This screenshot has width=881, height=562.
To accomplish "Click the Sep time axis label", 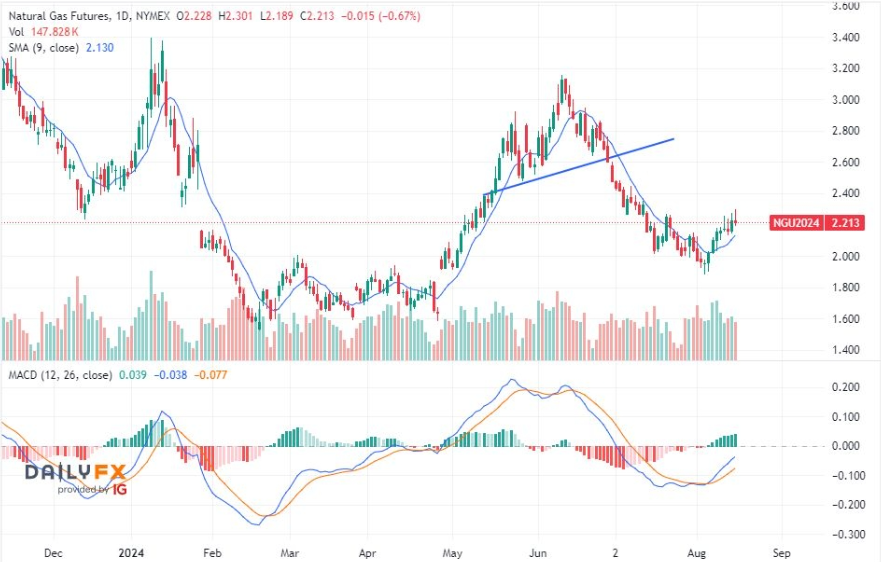I will [x=782, y=553].
